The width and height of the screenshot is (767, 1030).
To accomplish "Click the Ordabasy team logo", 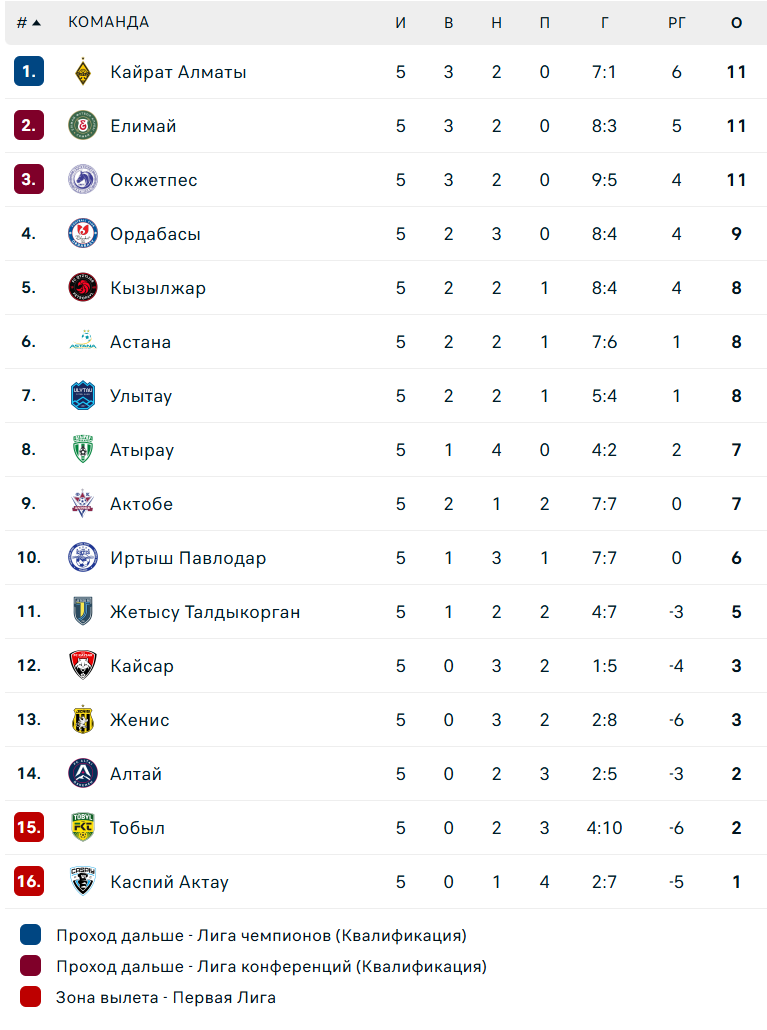I will (83, 234).
